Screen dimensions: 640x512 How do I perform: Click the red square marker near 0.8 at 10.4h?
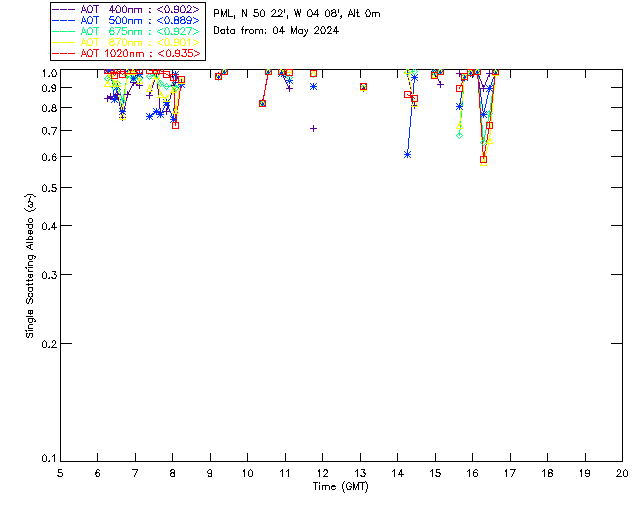pyautogui.click(x=262, y=104)
